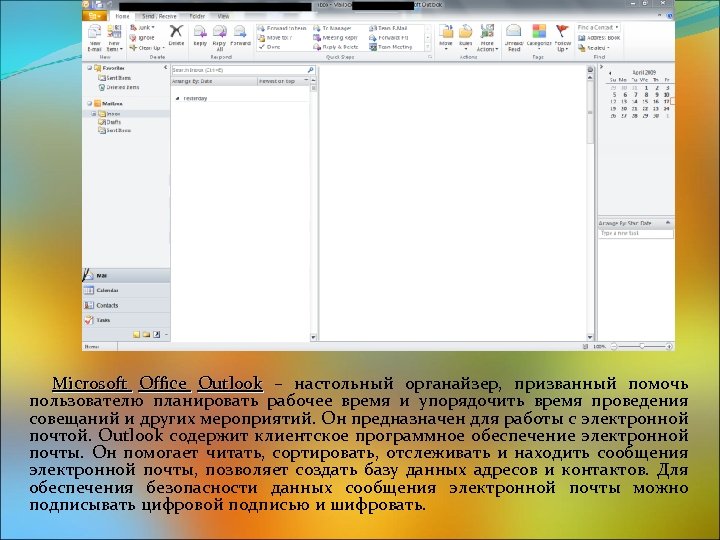720x540 pixels.
Task: Click the Delete X icon
Action: (x=176, y=31)
